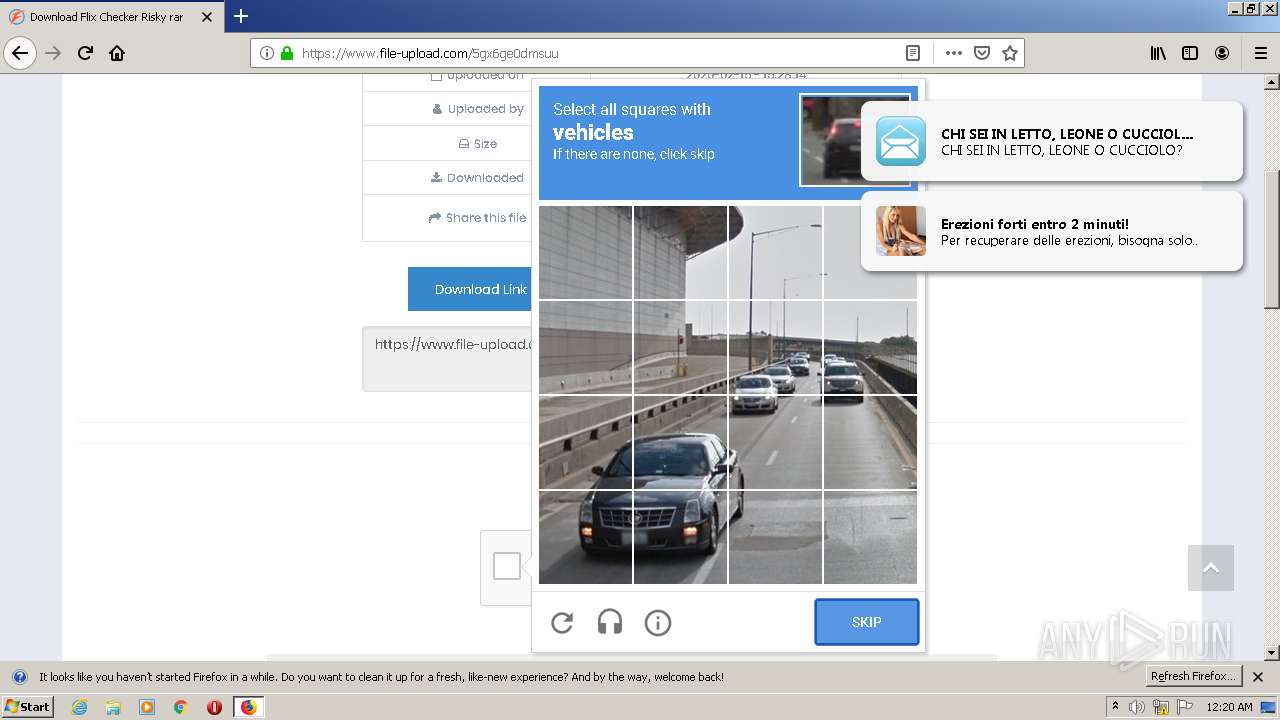Open Windows Explorer folder from taskbar
Image resolution: width=1280 pixels, height=720 pixels.
coord(113,707)
